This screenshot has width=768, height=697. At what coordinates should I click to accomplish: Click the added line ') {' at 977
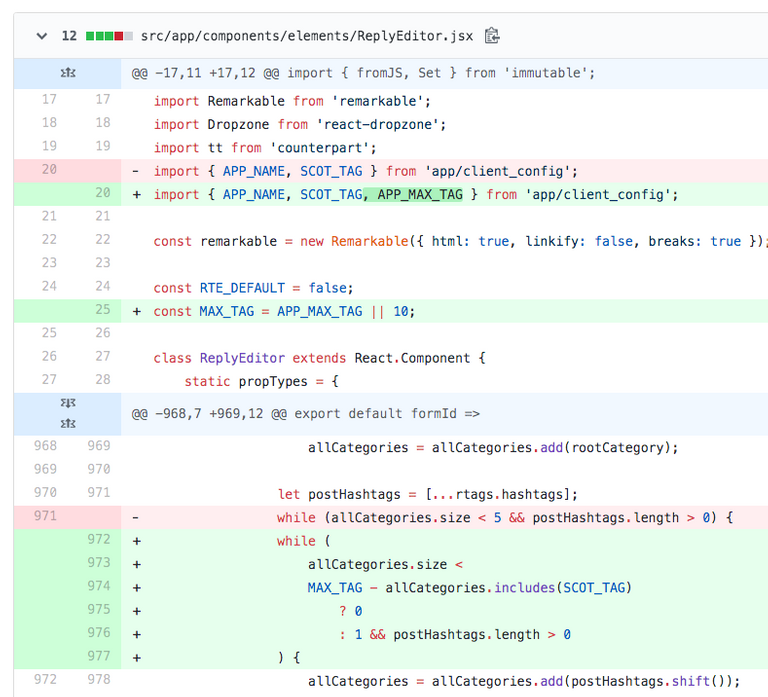click(289, 658)
